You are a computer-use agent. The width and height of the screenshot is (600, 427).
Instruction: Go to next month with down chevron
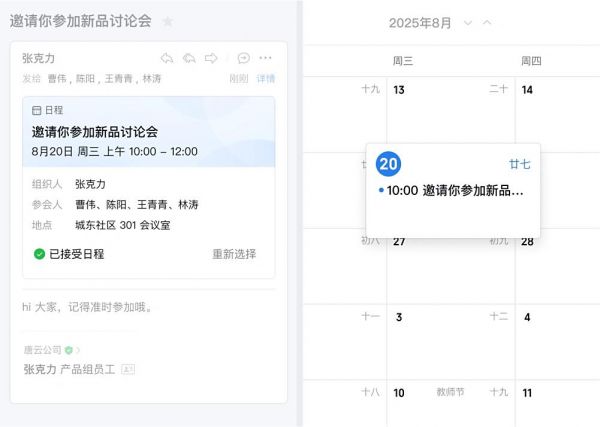click(468, 22)
